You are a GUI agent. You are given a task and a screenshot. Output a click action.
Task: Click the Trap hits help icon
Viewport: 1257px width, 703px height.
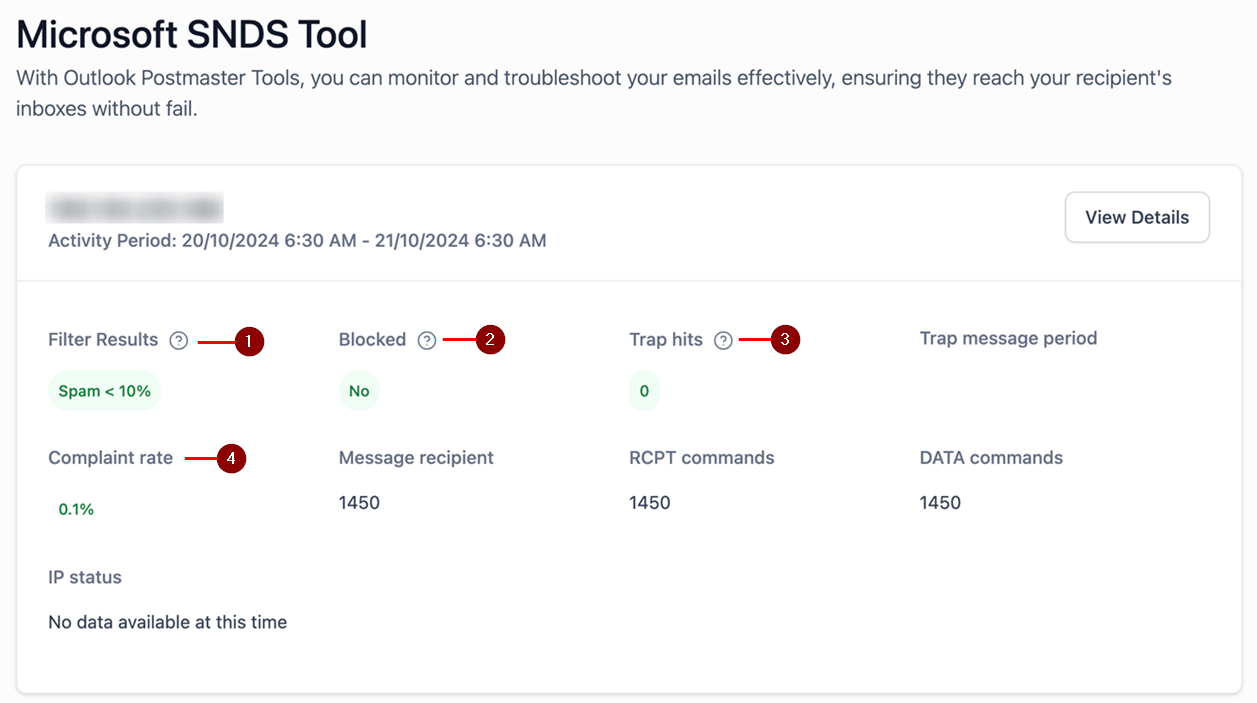pos(723,341)
